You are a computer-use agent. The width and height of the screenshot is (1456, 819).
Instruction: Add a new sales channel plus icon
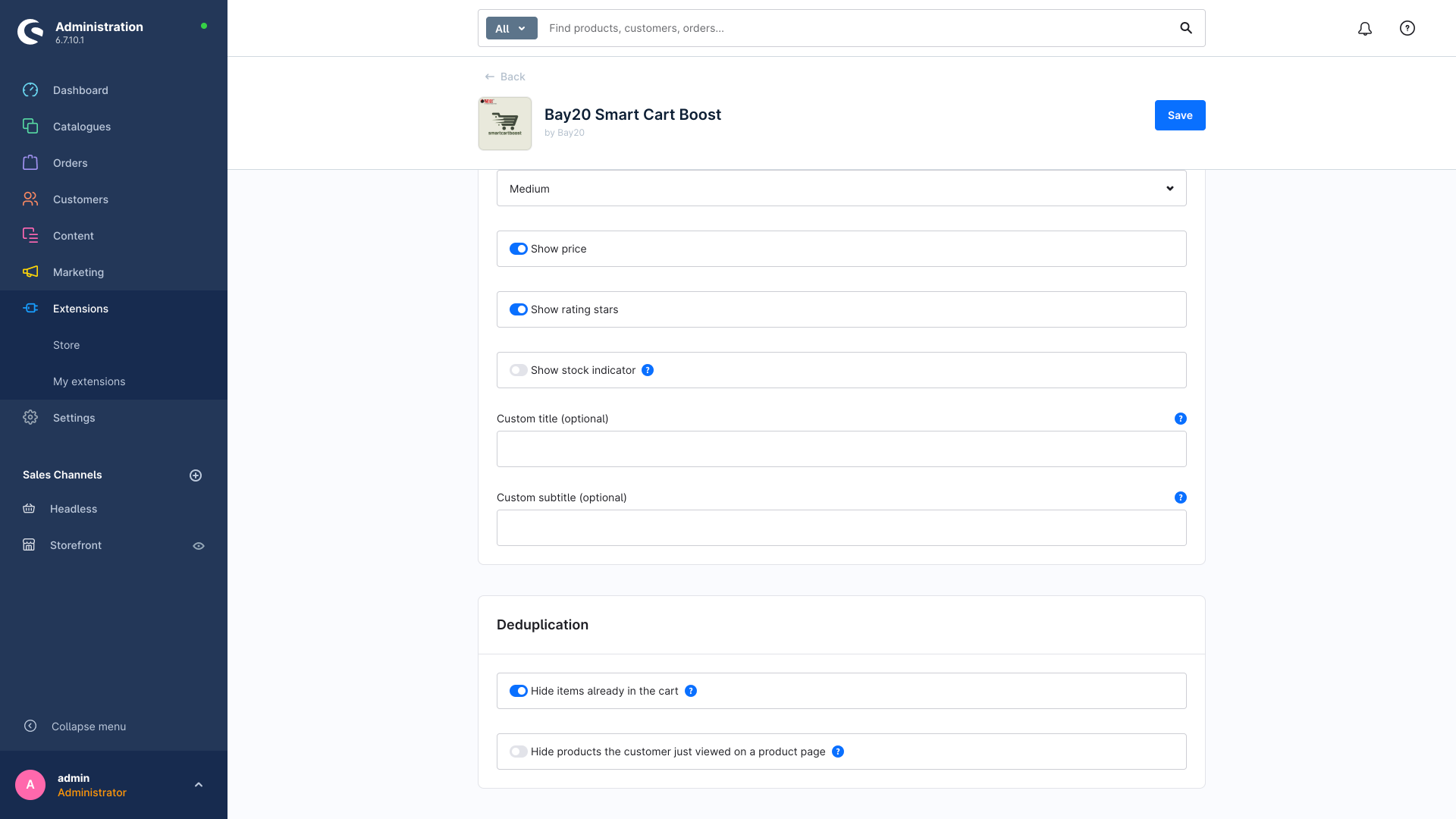click(x=196, y=475)
